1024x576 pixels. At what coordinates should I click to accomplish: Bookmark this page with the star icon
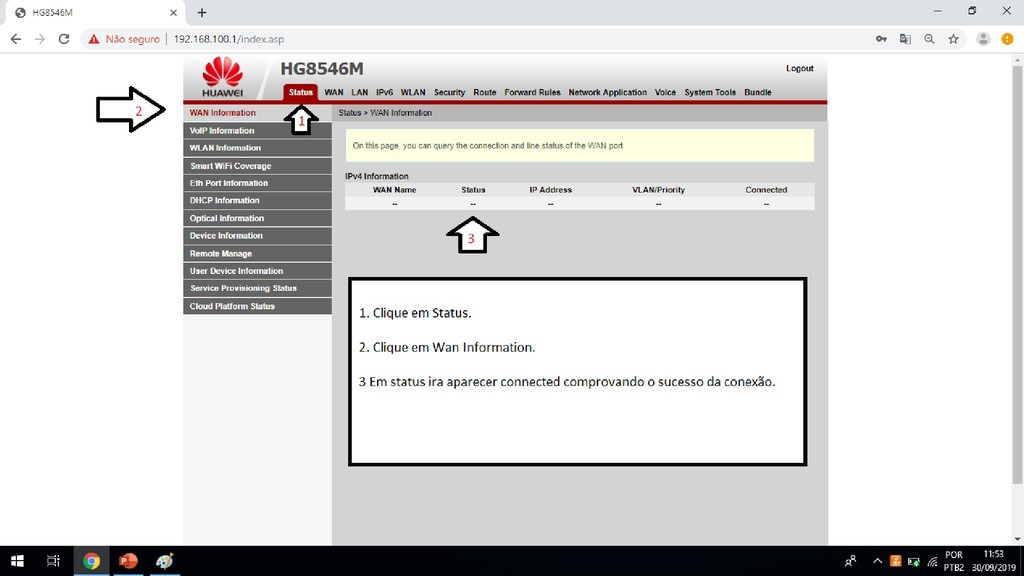[x=953, y=39]
